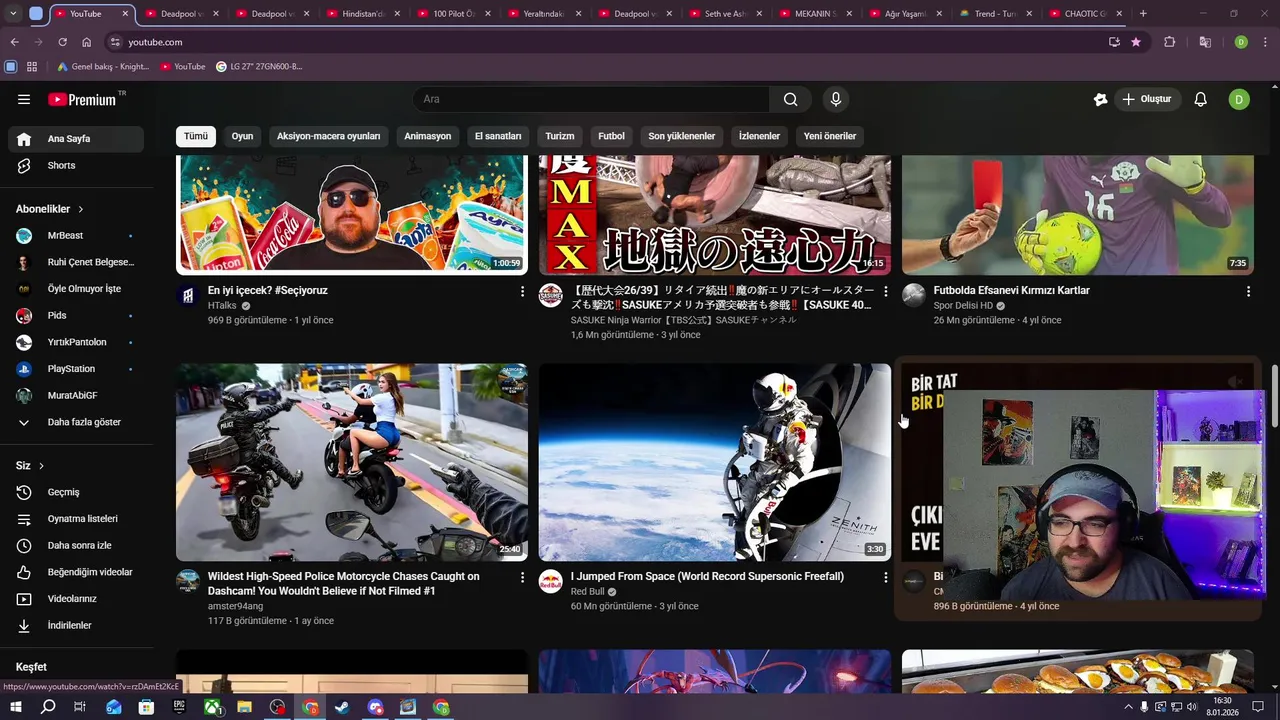Select the Futbol filter chip
The width and height of the screenshot is (1280, 720).
611,136
